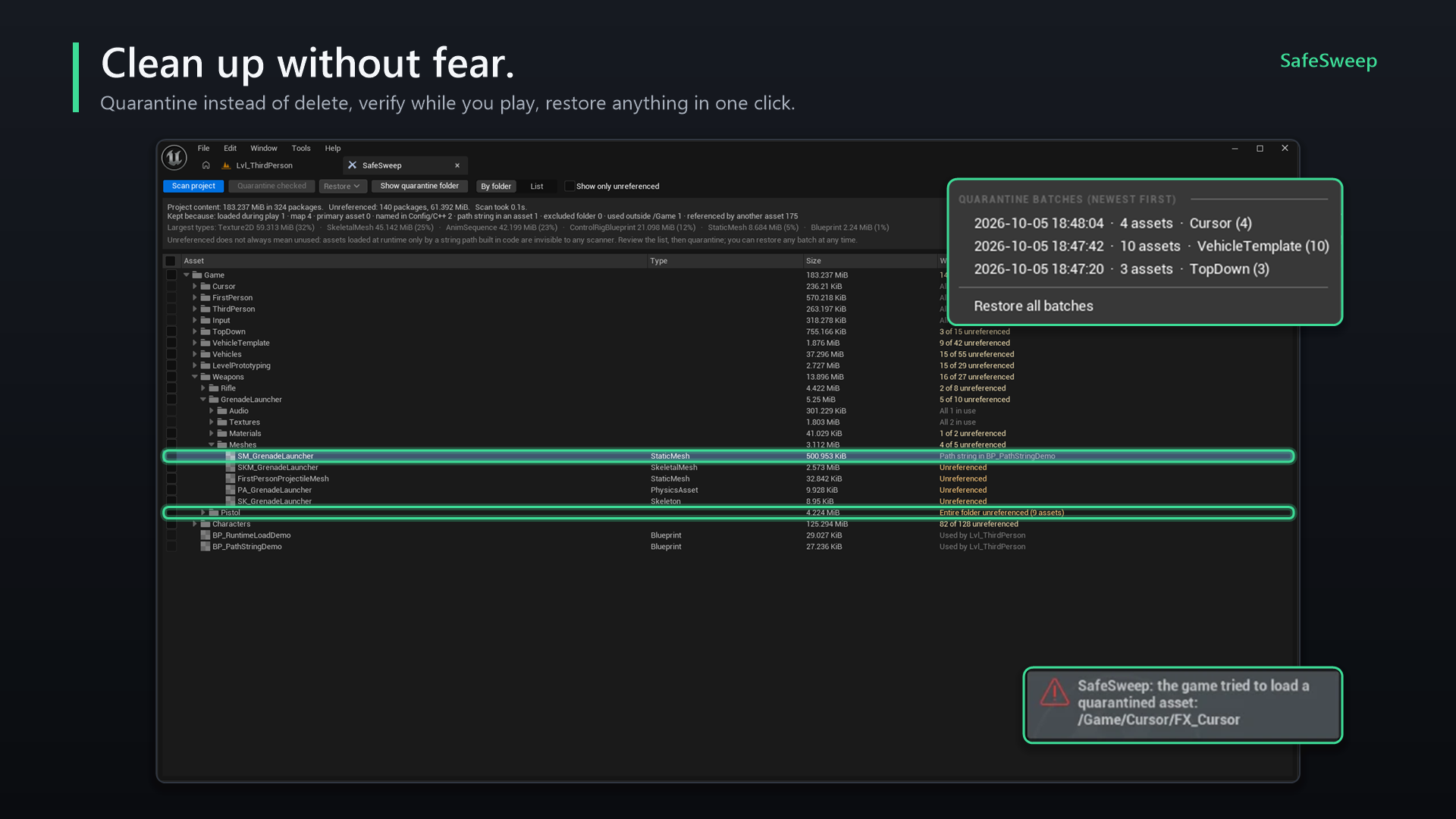The height and width of the screenshot is (819, 1456).
Task: Click the VehicleTemplate folder icon
Action: (206, 343)
